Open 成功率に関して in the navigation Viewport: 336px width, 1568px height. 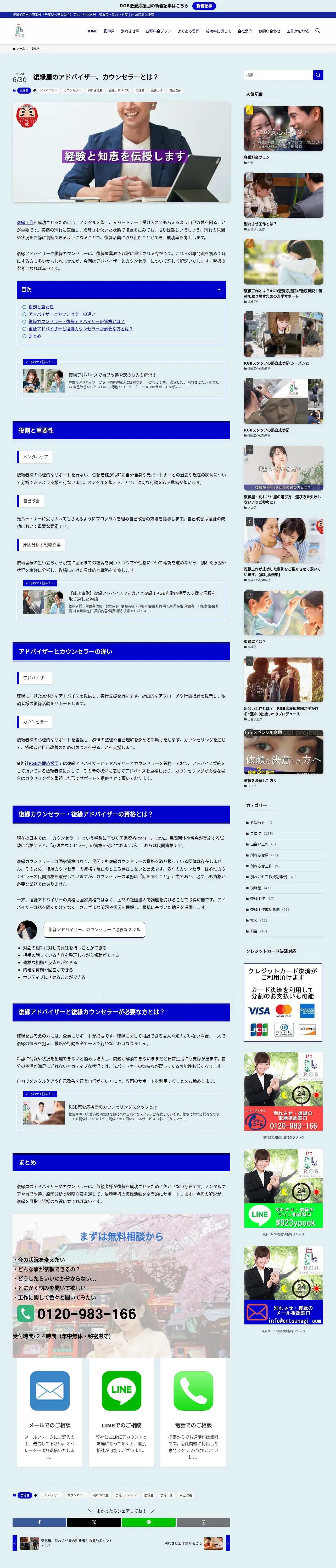(218, 31)
